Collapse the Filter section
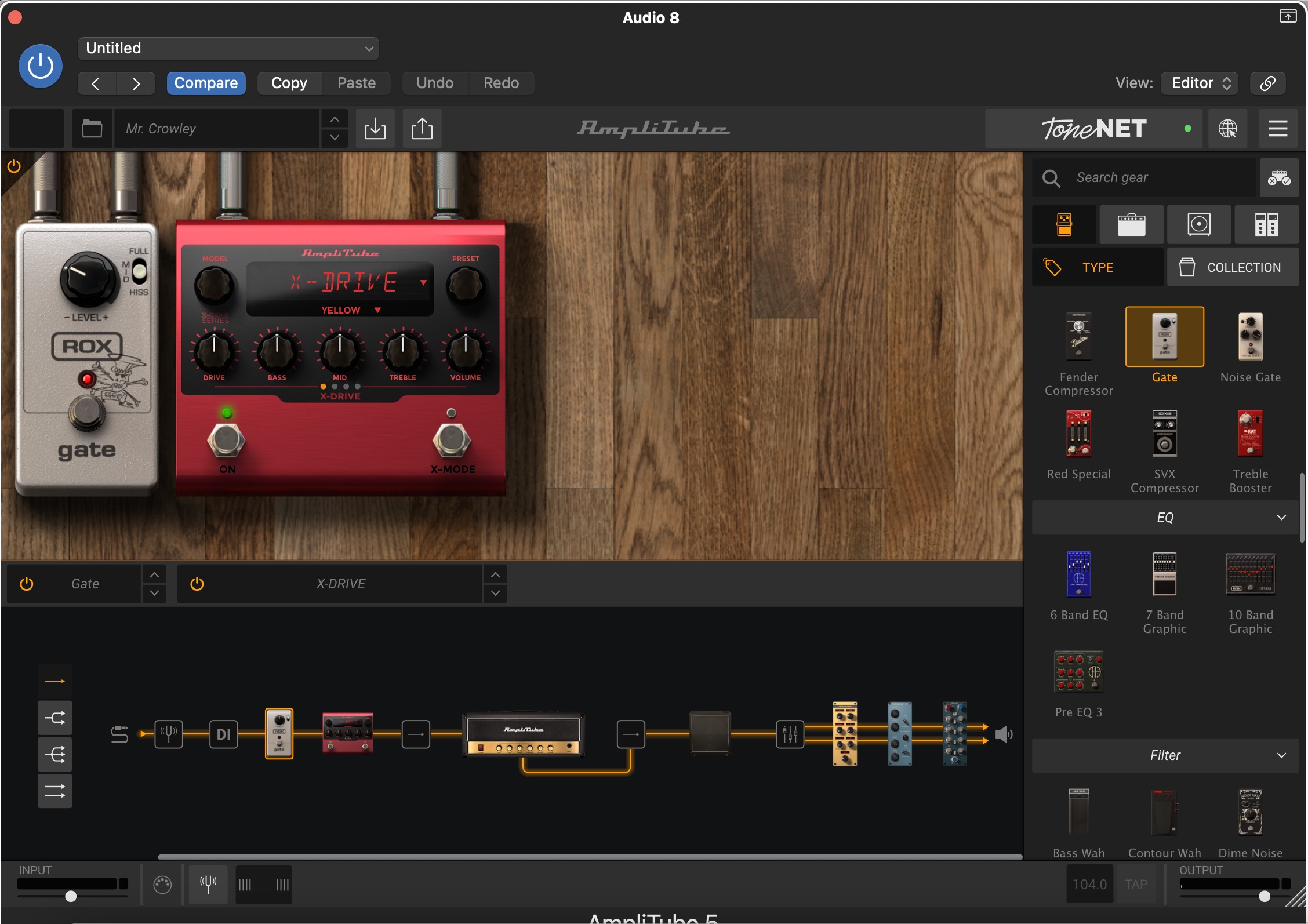This screenshot has width=1308, height=924. (x=1165, y=755)
